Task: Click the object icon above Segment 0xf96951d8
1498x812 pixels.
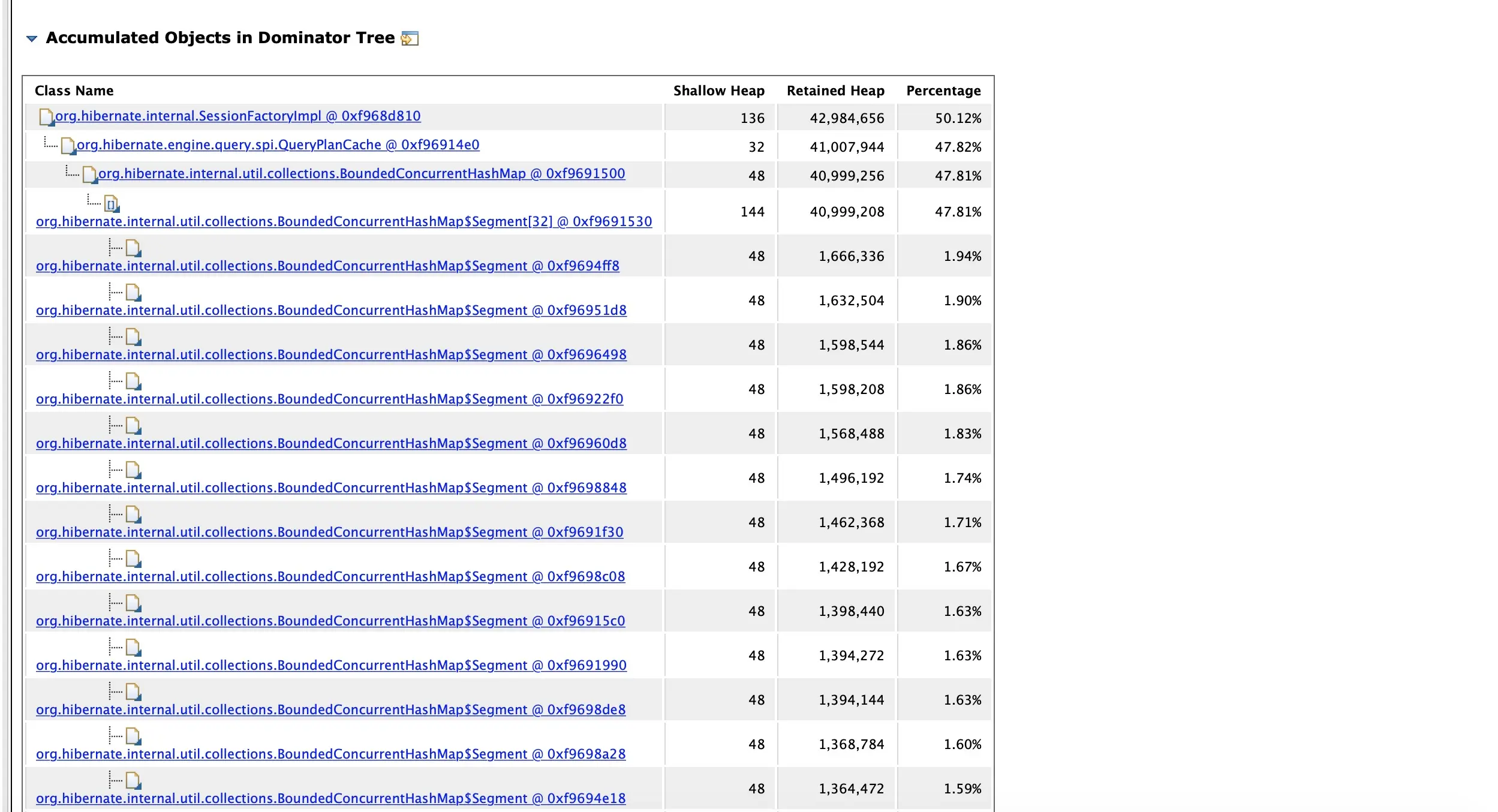Action: point(133,292)
